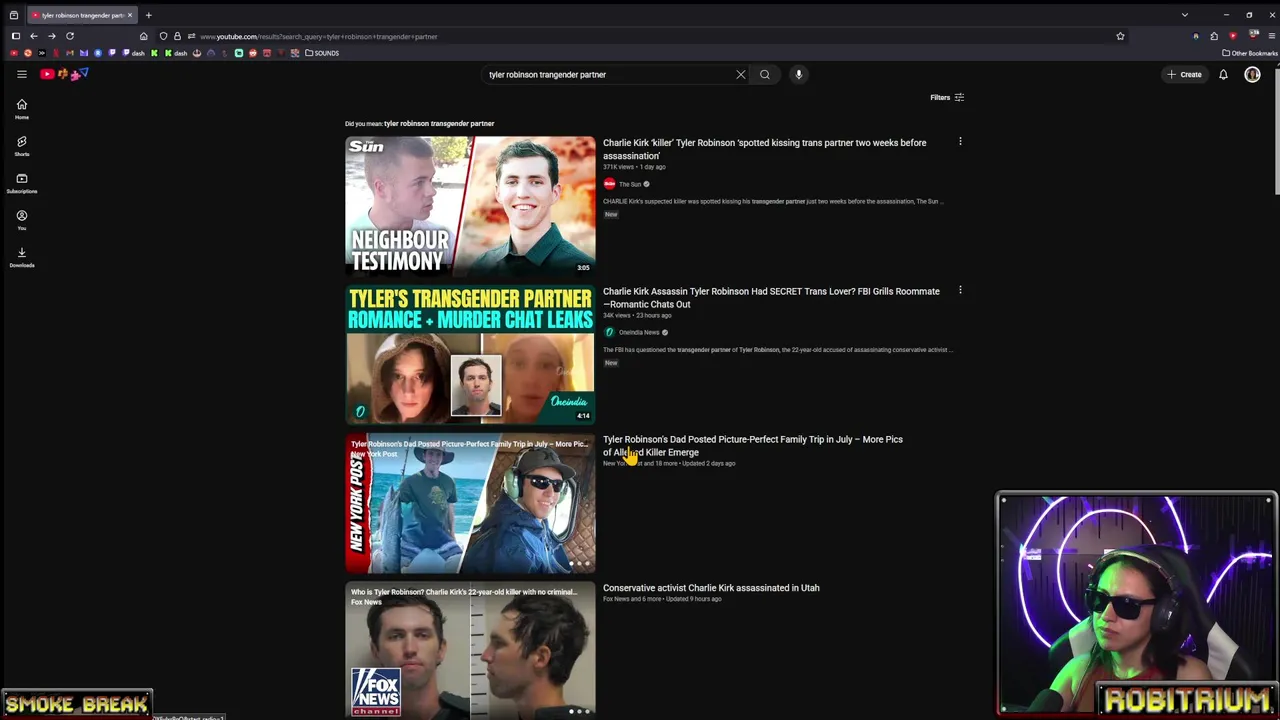
Task: Open 'Conservative activist Charlie Kirk assassinated in Utah' title
Action: coord(711,588)
